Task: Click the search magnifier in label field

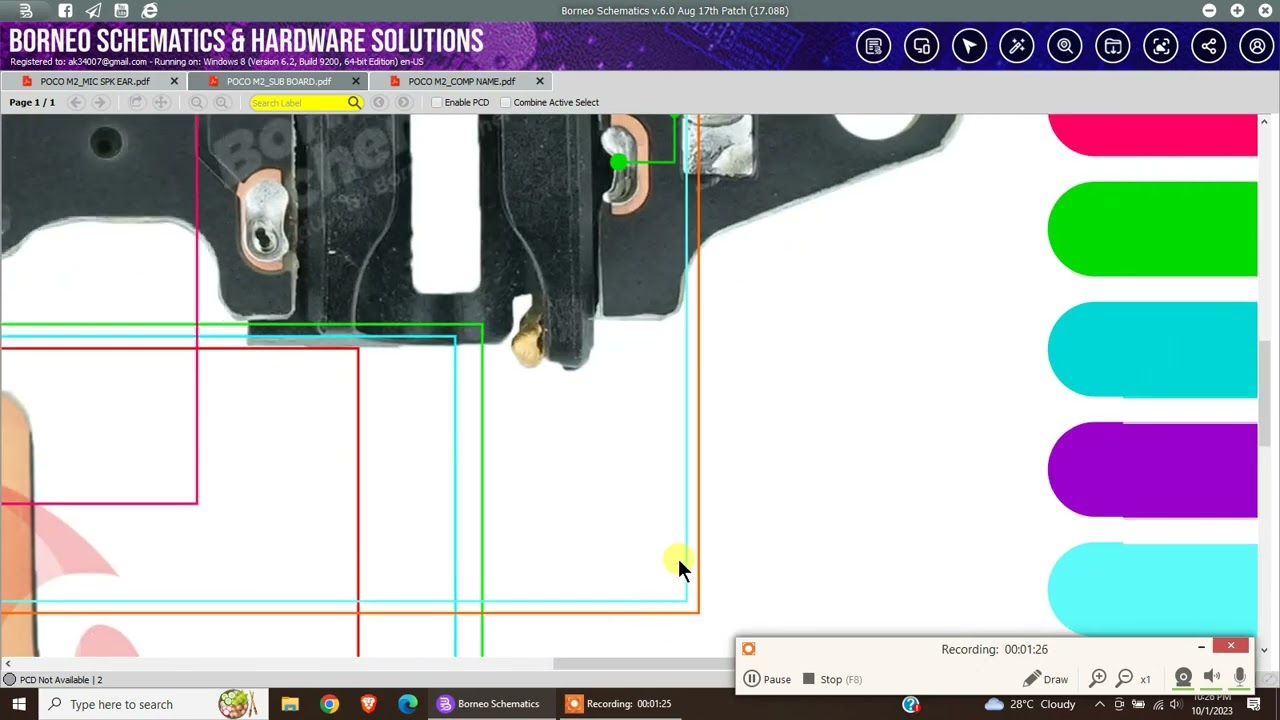Action: pyautogui.click(x=354, y=102)
